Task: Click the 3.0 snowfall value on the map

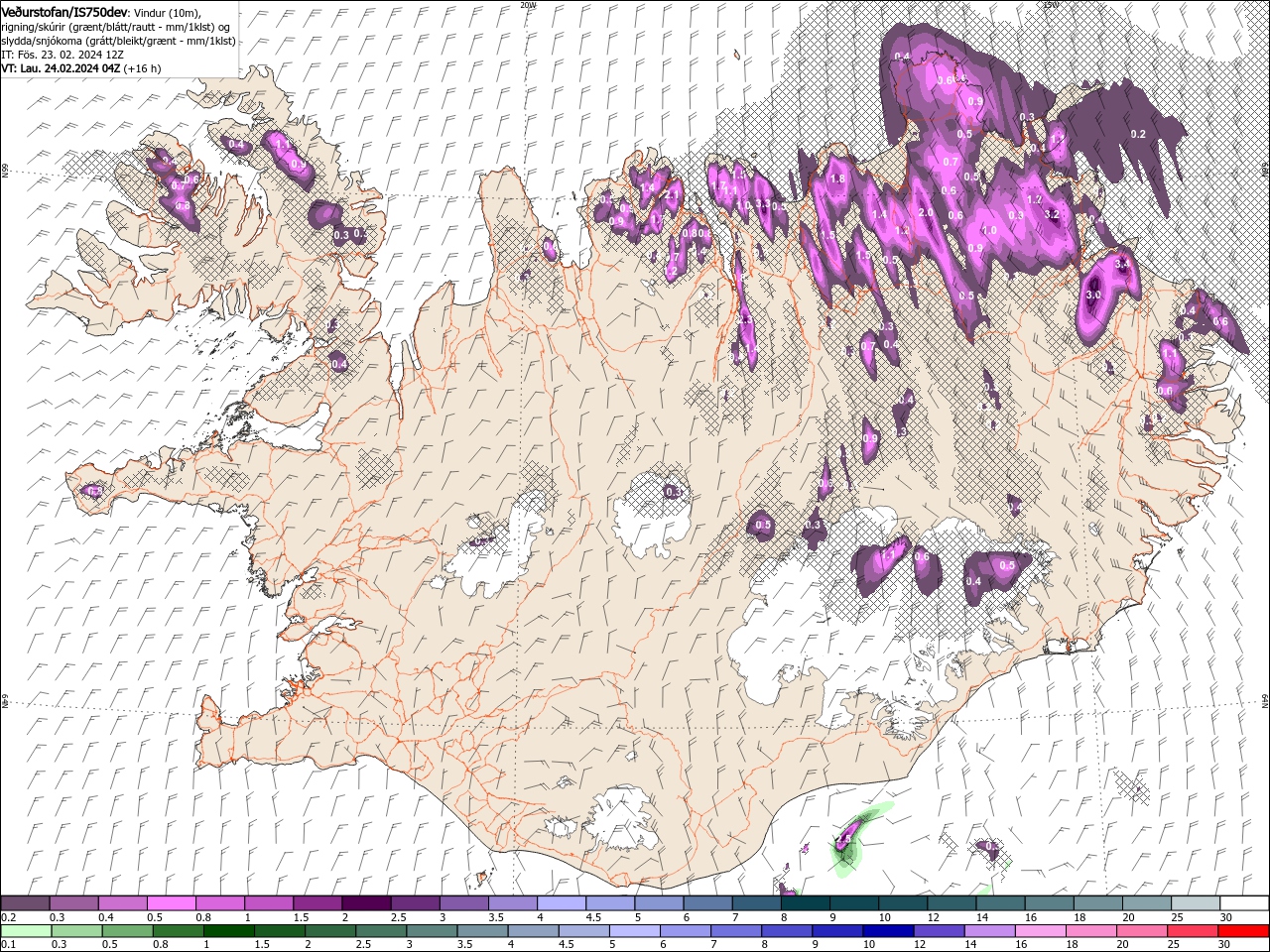Action: (1093, 295)
